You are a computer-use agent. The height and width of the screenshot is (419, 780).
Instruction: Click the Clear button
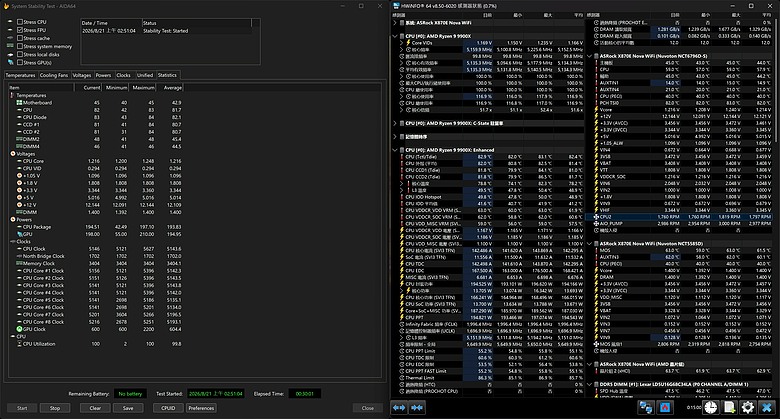click(x=95, y=408)
